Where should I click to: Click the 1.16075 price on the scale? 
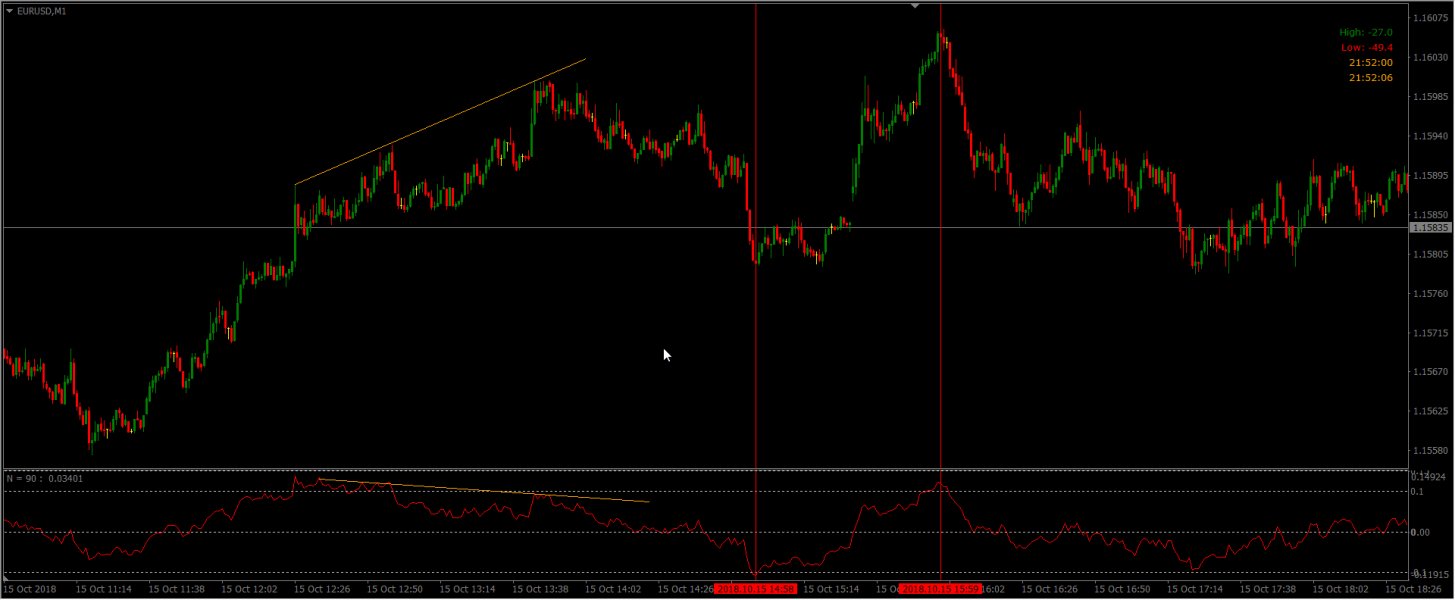1431,18
